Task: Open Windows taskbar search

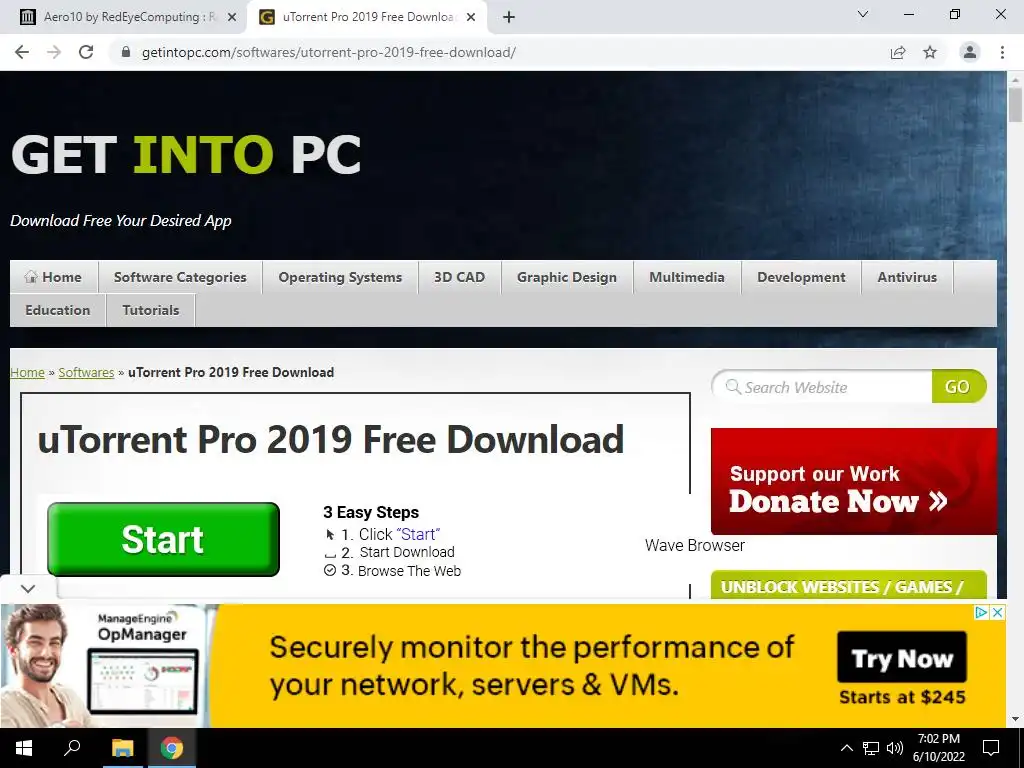Action: (x=72, y=748)
